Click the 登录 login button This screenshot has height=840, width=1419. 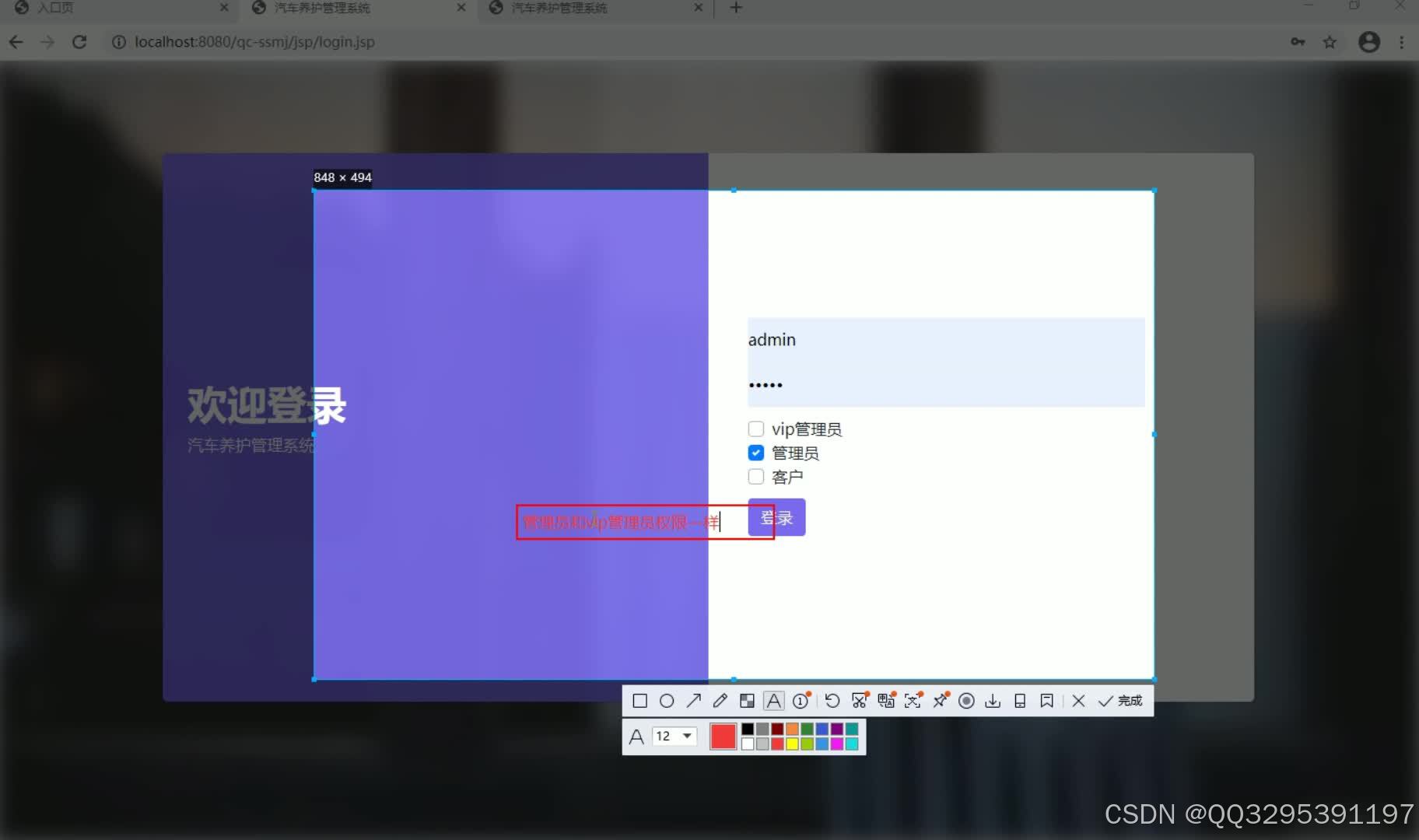coord(776,517)
